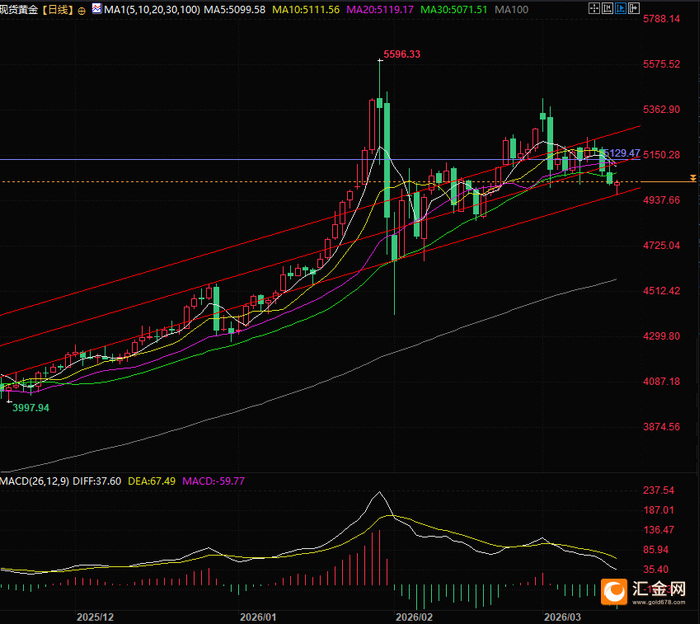
Task: Click the 4937.66 price axis label
Action: (x=661, y=200)
